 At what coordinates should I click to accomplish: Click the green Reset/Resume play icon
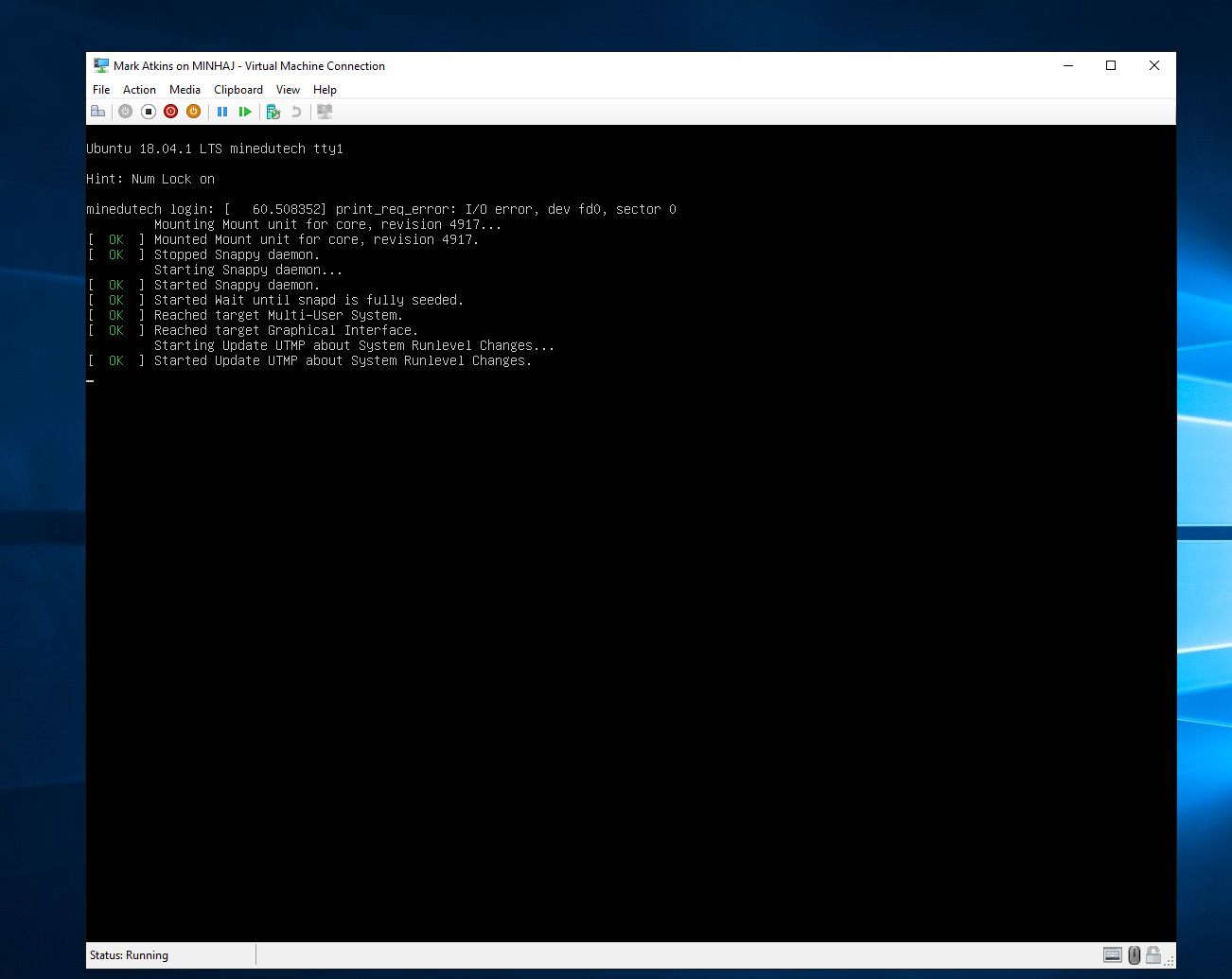point(245,112)
